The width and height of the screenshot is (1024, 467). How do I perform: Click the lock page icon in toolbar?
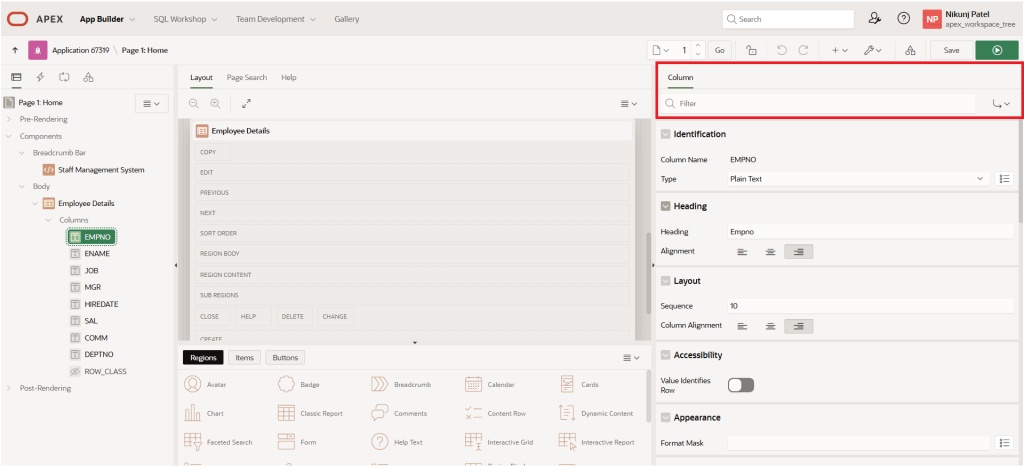(750, 50)
